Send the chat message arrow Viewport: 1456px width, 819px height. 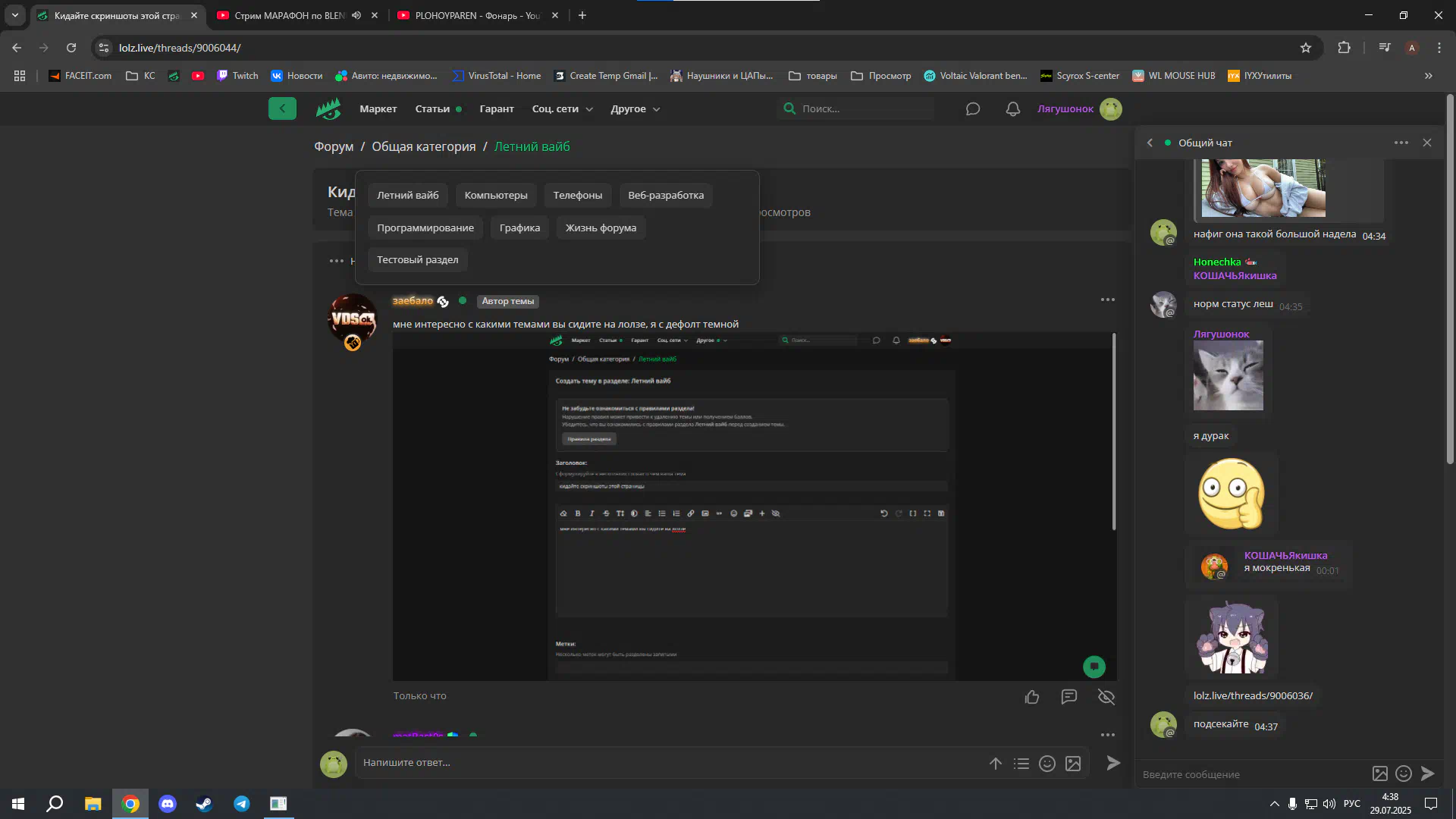1428,773
